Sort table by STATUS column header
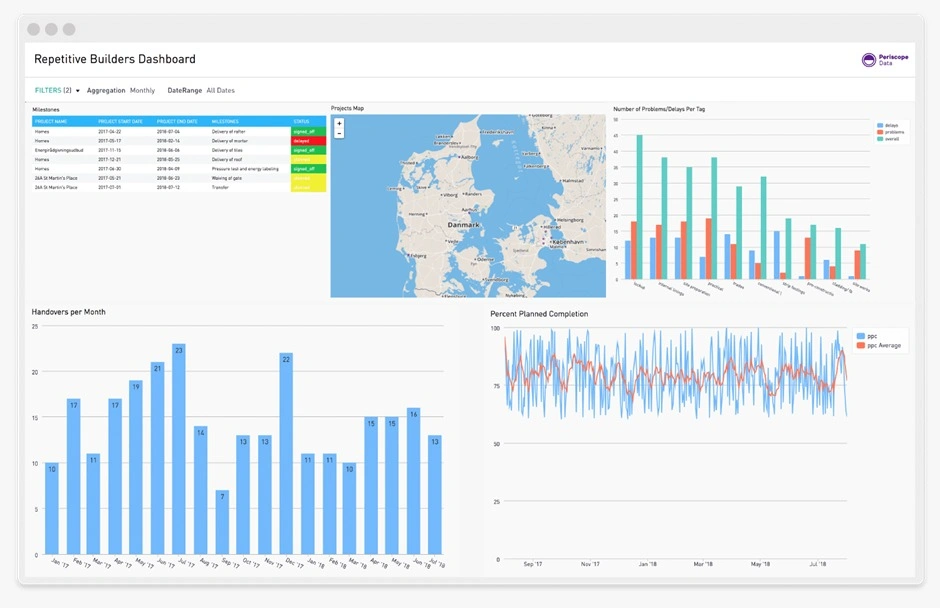The width and height of the screenshot is (940, 608). (x=301, y=121)
